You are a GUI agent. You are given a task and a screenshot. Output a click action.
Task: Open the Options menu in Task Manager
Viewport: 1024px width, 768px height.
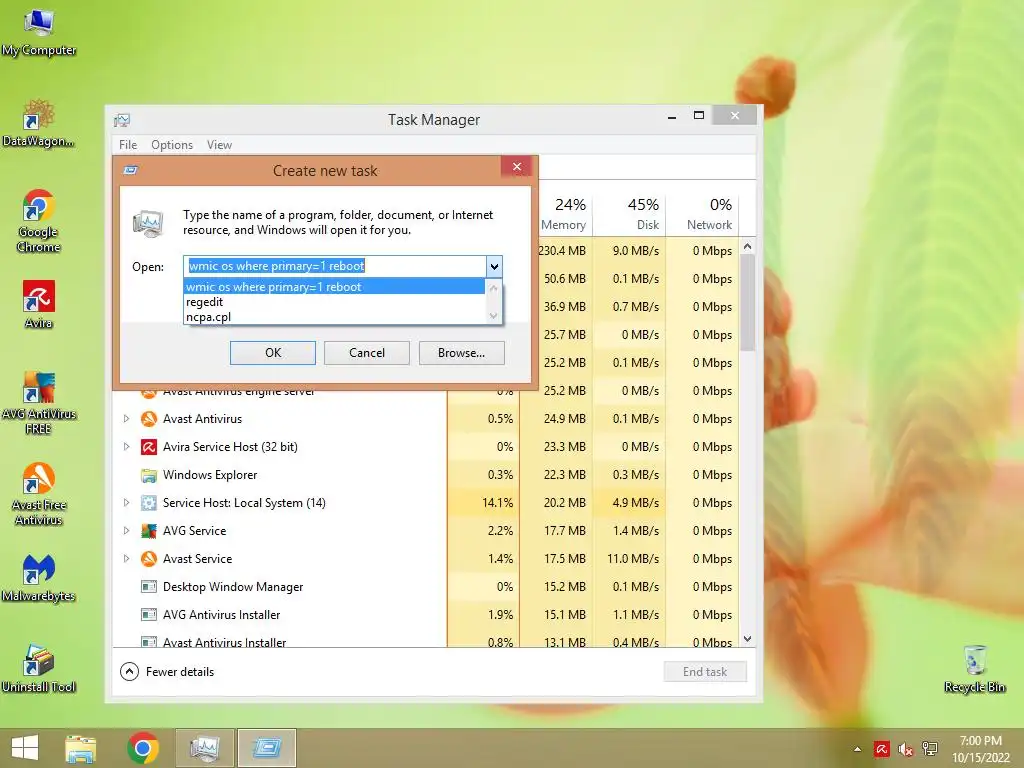tap(172, 145)
